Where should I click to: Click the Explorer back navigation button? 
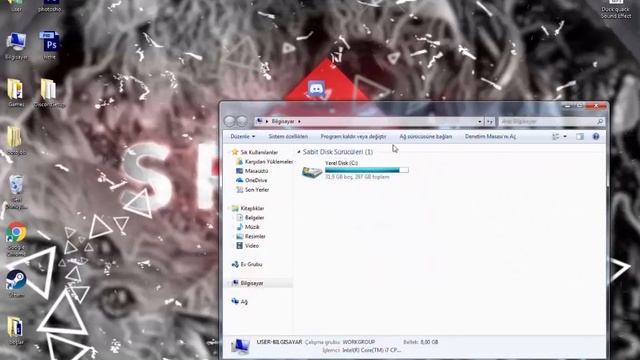[230, 121]
